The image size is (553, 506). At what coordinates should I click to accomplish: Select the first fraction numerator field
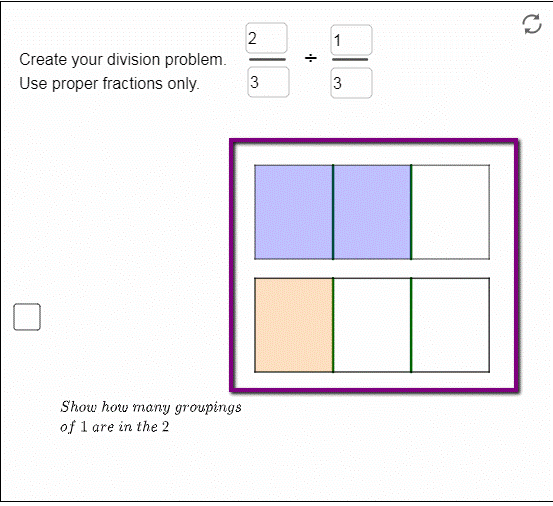click(x=267, y=38)
